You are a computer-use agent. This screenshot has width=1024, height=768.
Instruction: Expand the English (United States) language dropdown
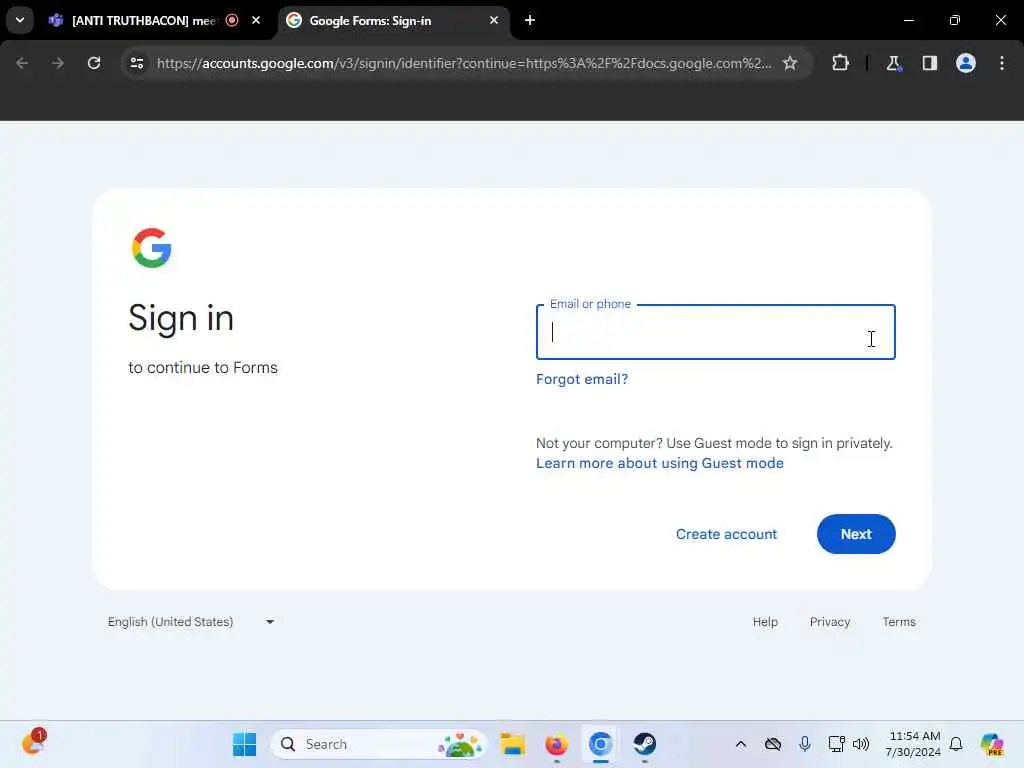(191, 622)
